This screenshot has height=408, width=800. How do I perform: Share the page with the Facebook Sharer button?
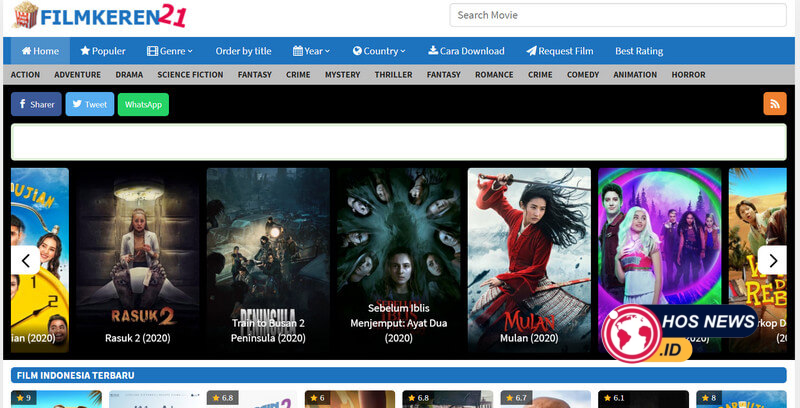[36, 104]
